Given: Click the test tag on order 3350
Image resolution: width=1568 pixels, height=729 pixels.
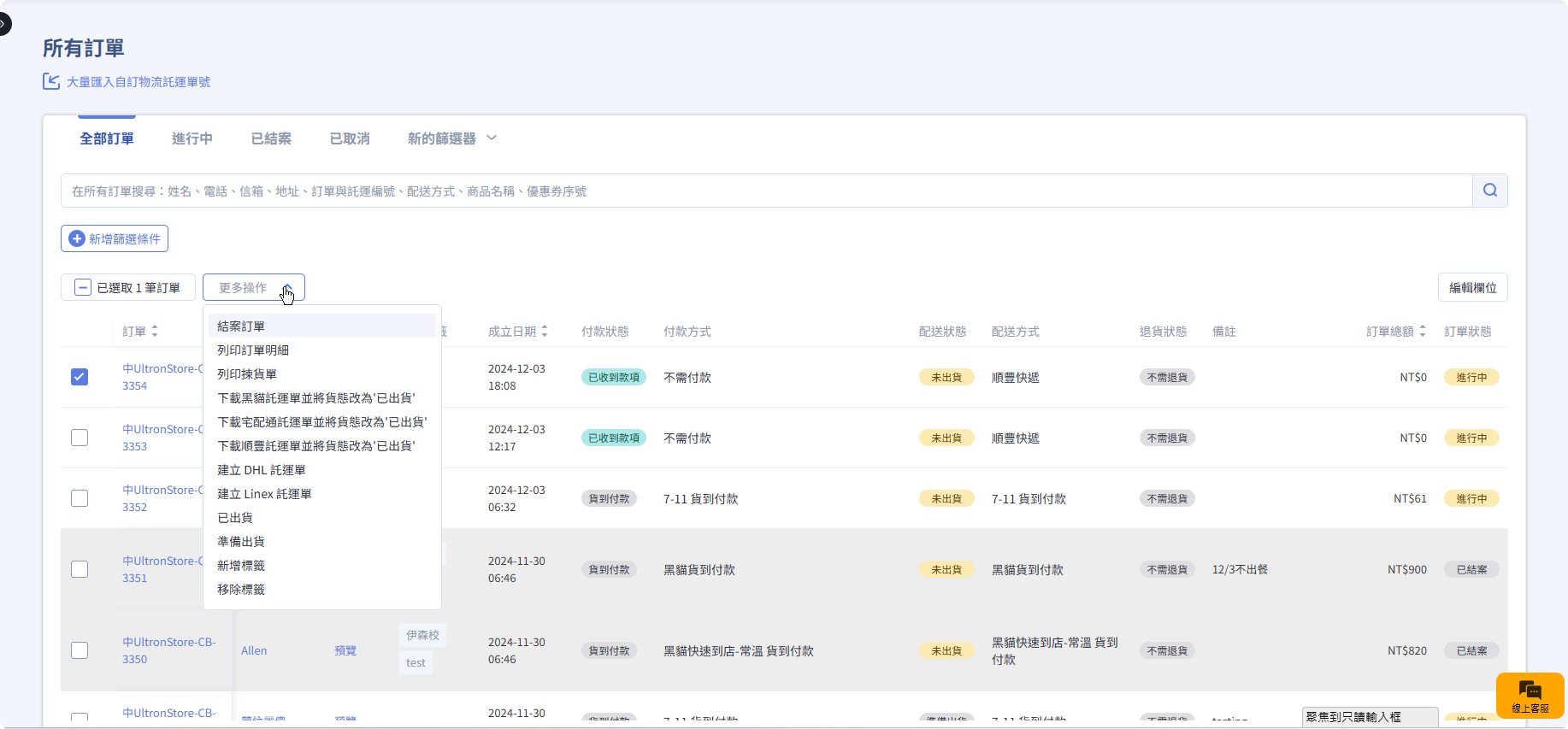Looking at the screenshot, I should (416, 662).
